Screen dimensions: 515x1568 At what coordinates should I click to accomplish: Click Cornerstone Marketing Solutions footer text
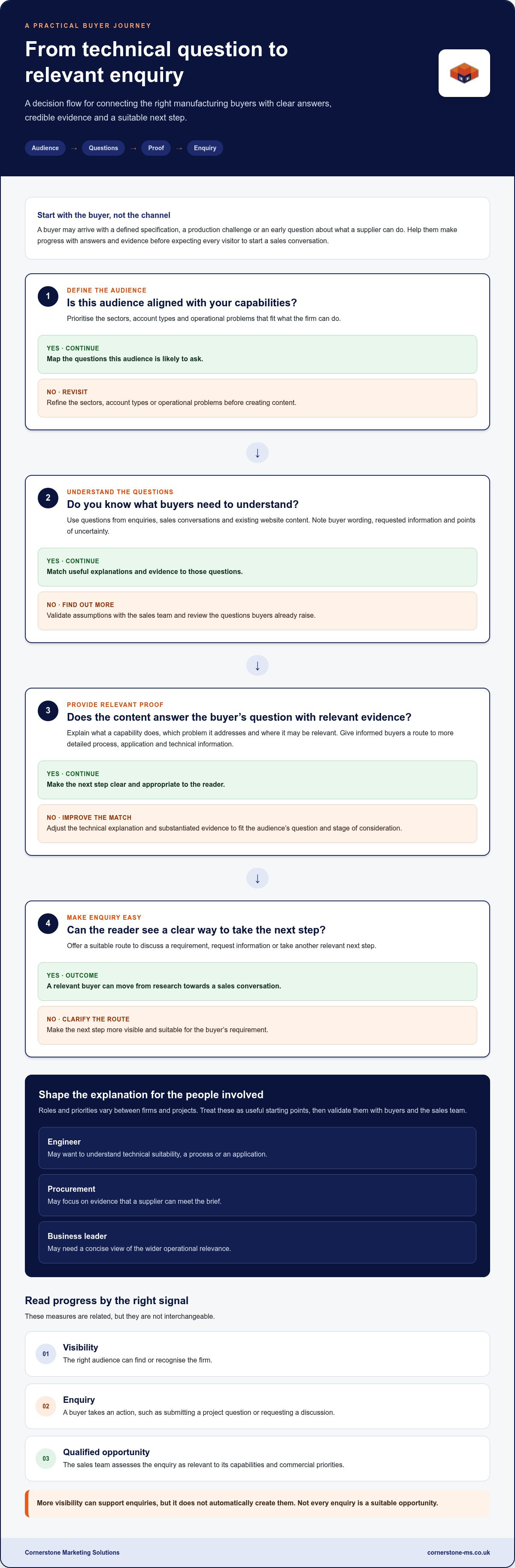73,1552
